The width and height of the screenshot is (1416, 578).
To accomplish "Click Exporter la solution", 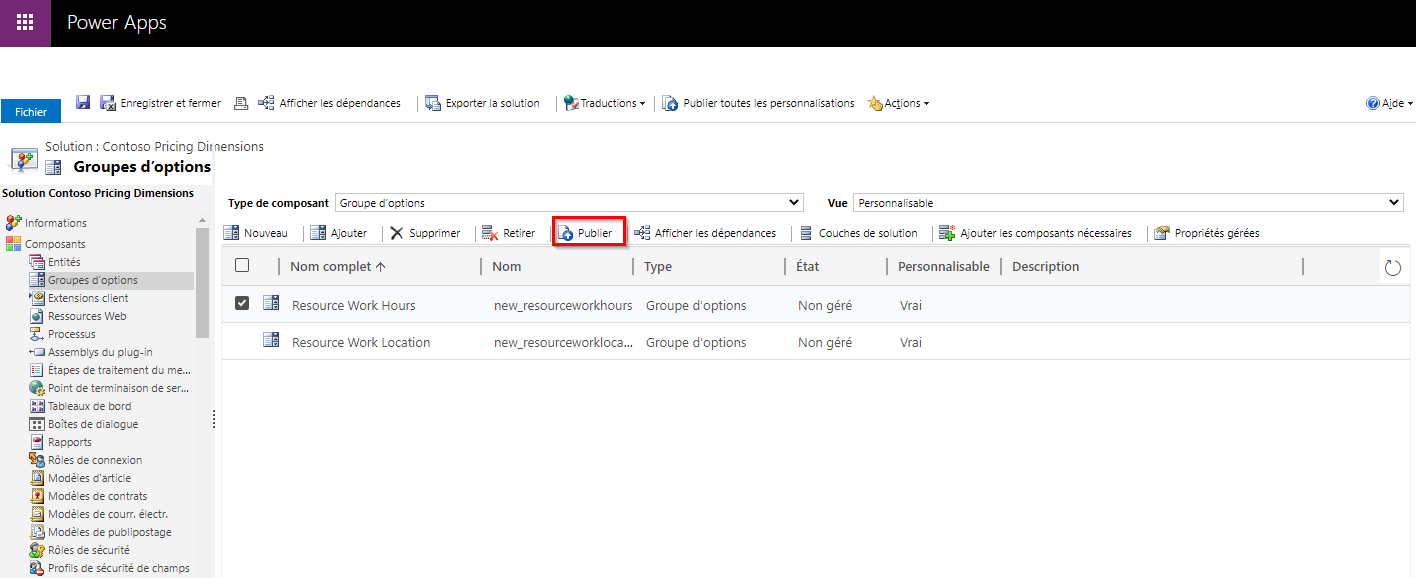I will pyautogui.click(x=483, y=103).
